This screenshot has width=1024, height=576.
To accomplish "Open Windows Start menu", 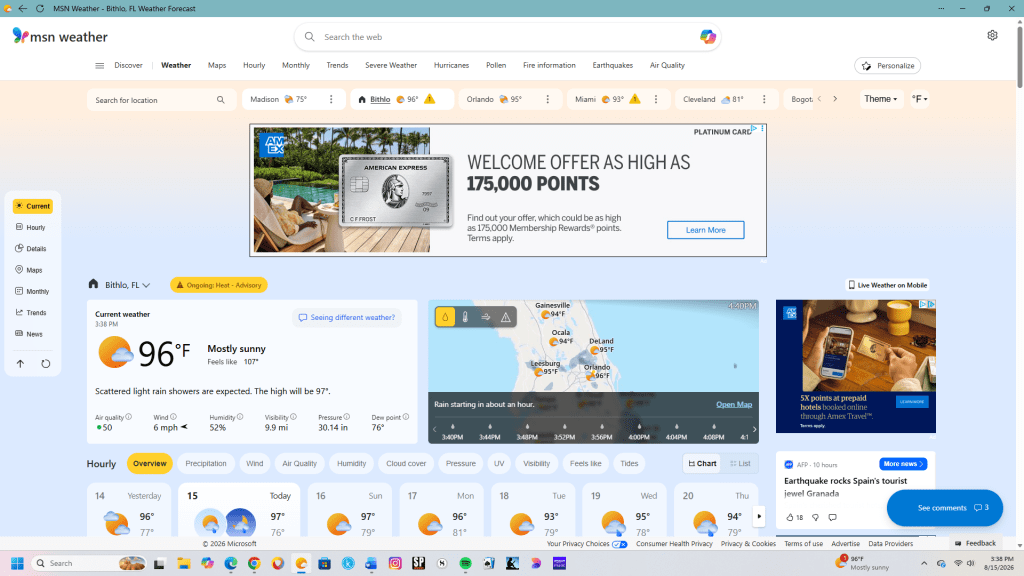I will coord(18,563).
